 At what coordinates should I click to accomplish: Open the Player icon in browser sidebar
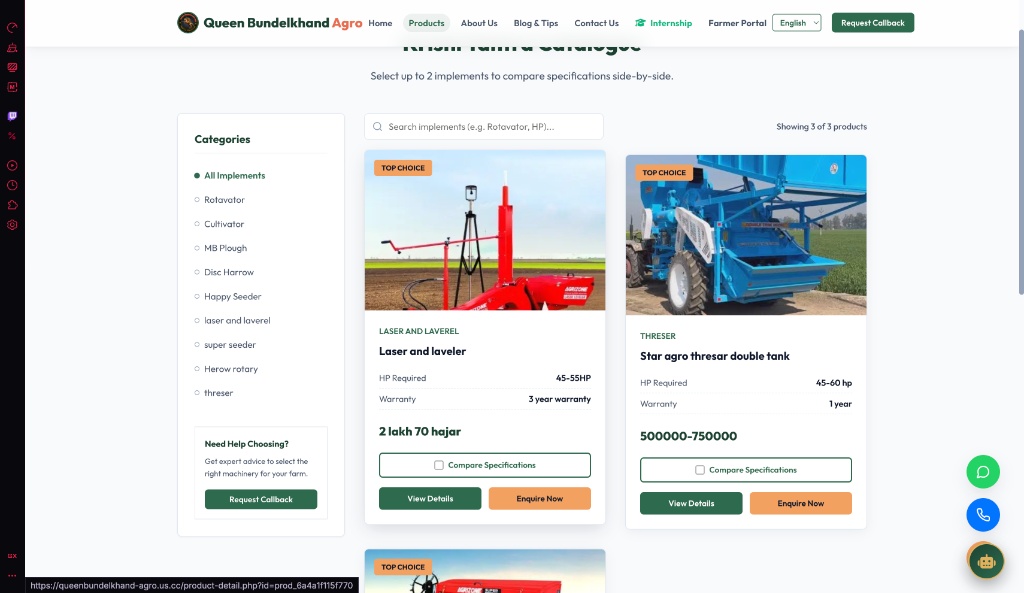12,165
